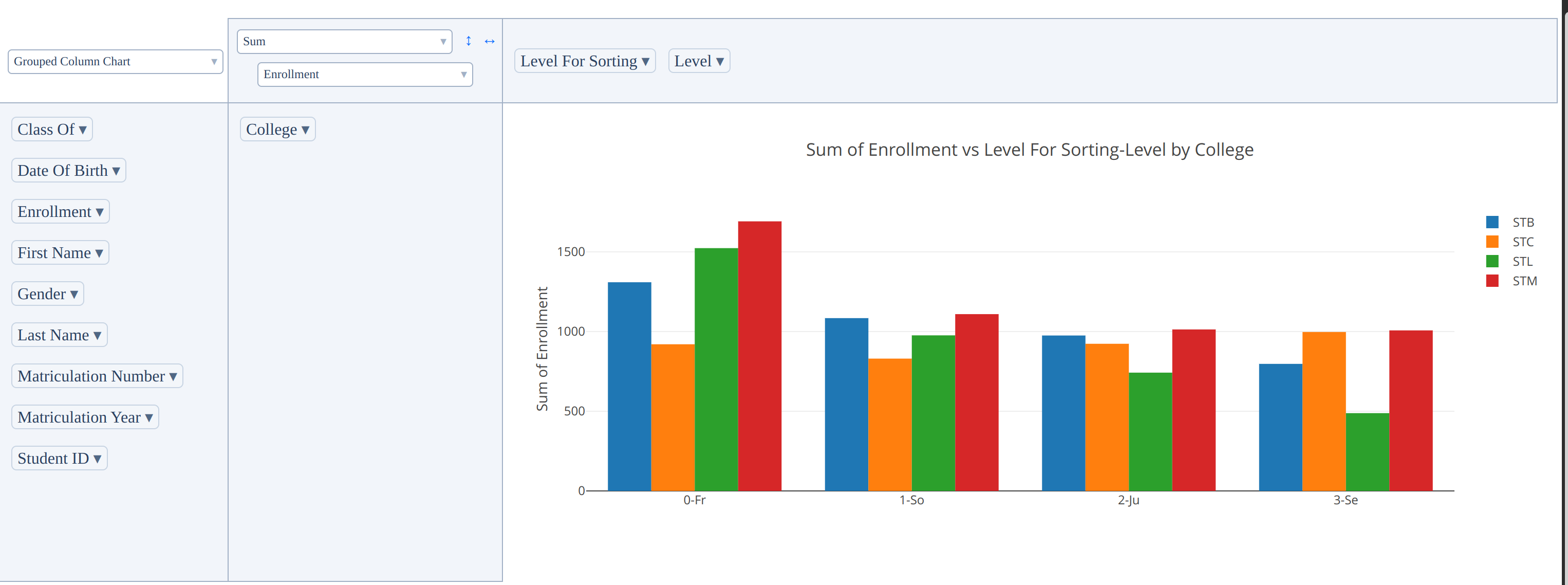Toggle STC series in chart legend
Screen dimensions: 1568x585
[x=1522, y=242]
